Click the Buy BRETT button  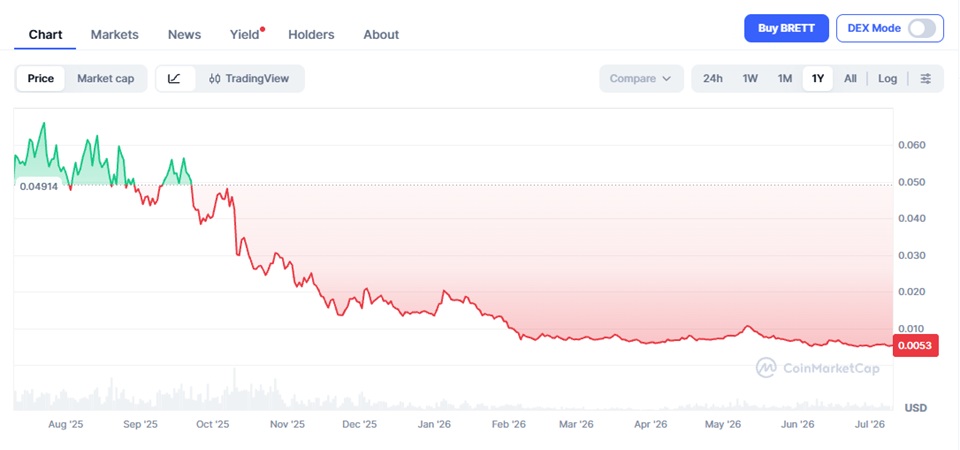[786, 28]
